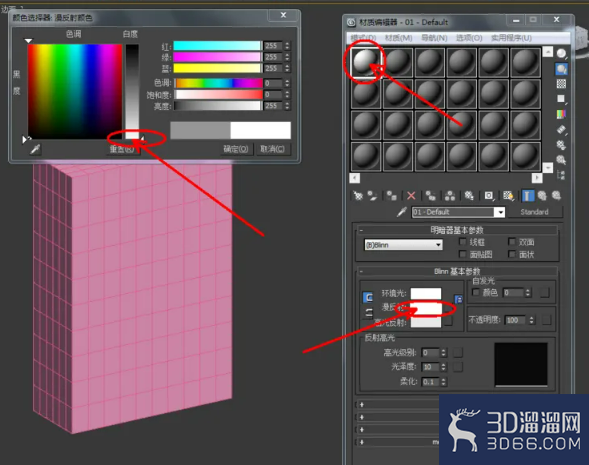Screen dimensions: 589x465
Task: Toggle diffuse-specular color lock button
Action: 368,312
